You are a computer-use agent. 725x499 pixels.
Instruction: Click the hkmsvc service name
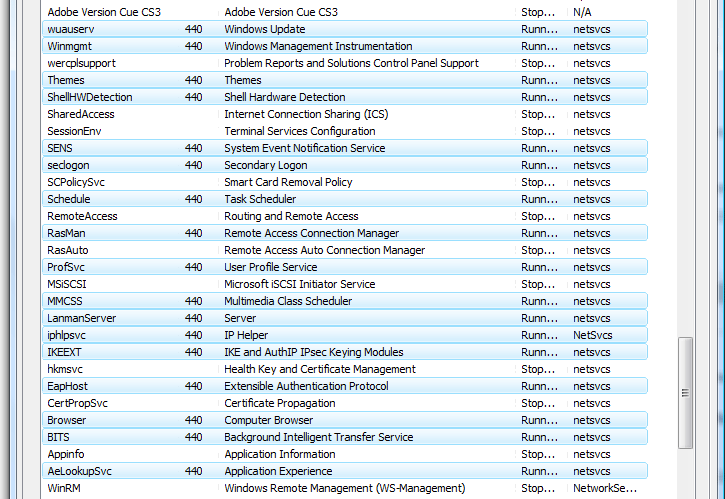tap(65, 370)
